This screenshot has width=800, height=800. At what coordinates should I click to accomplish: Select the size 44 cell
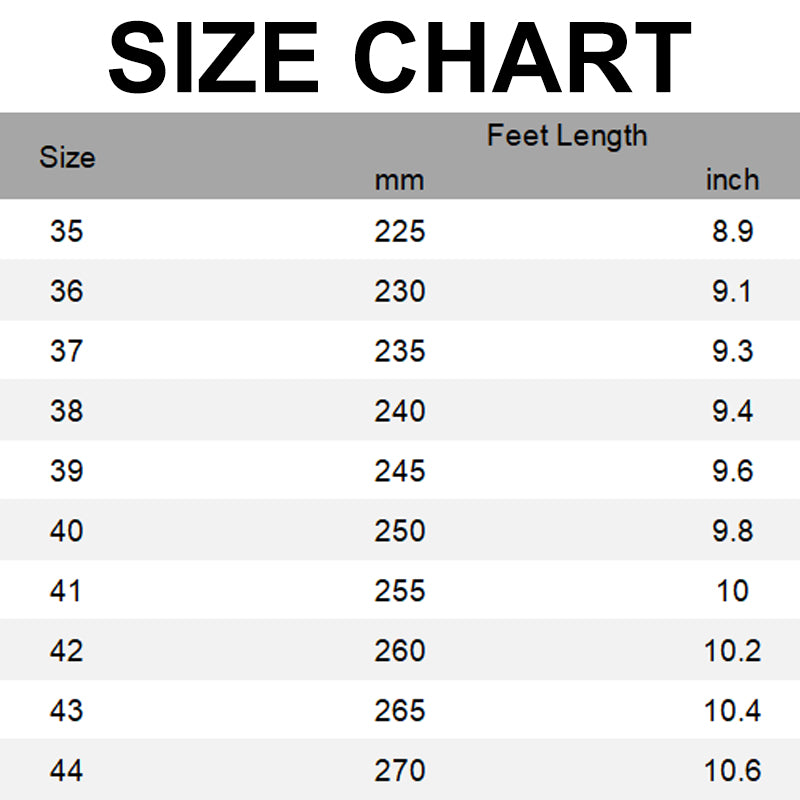pos(67,771)
